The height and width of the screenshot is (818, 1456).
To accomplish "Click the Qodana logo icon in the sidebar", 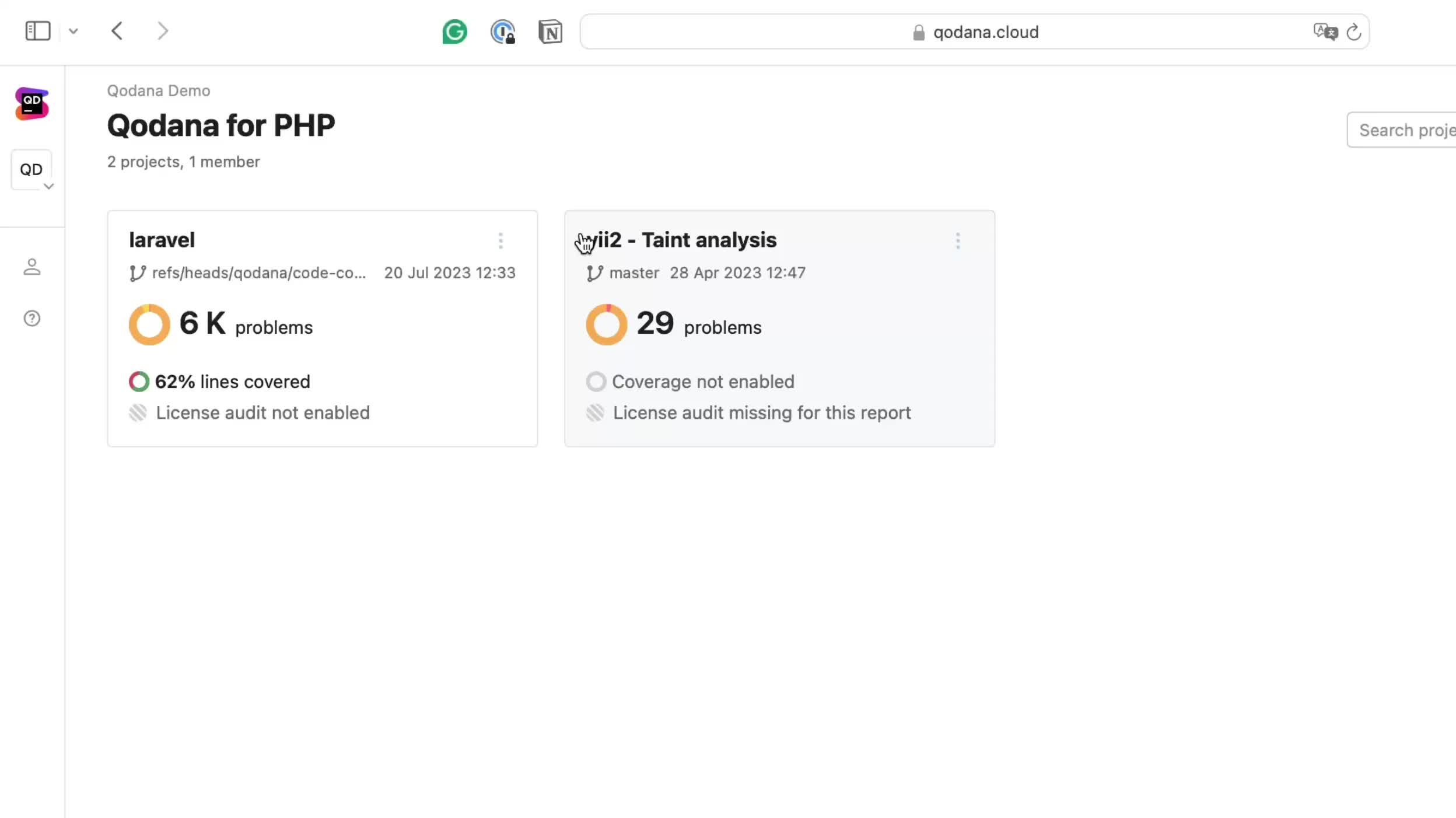I will coord(32,104).
